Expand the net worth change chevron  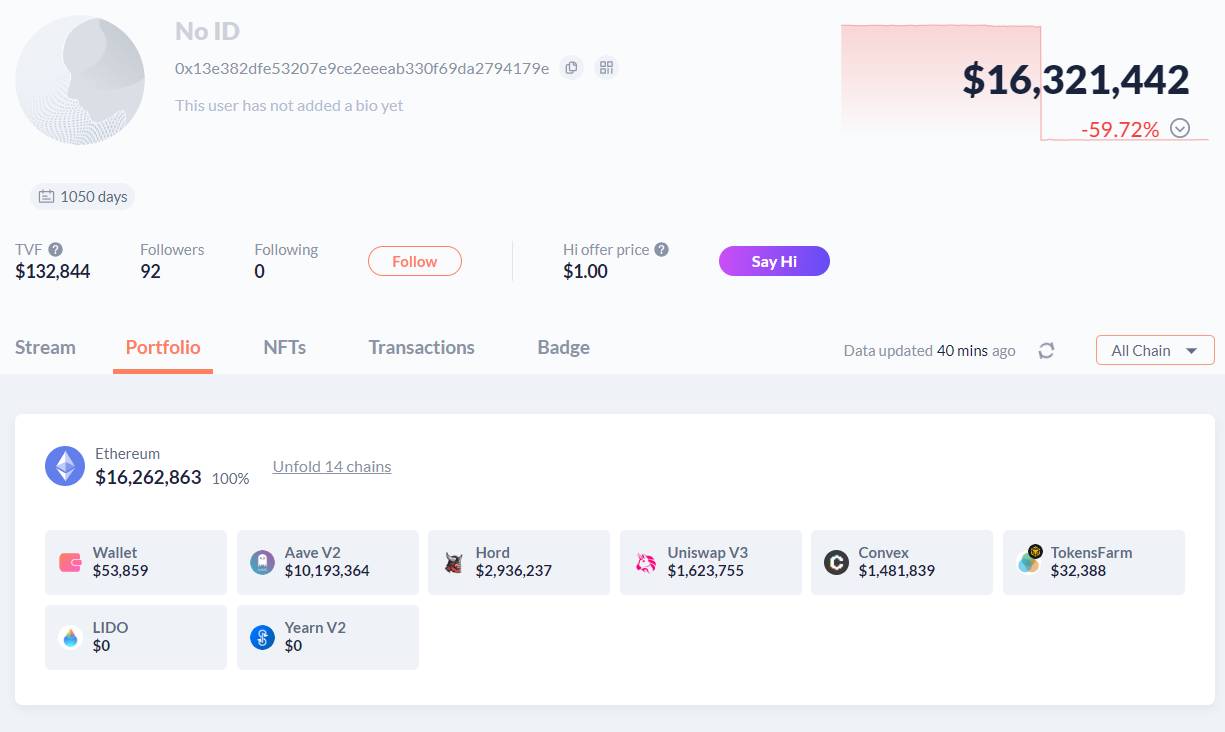1180,128
